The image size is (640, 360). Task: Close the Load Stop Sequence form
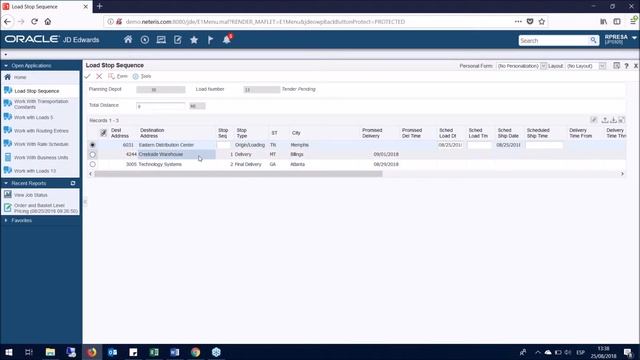click(x=636, y=66)
